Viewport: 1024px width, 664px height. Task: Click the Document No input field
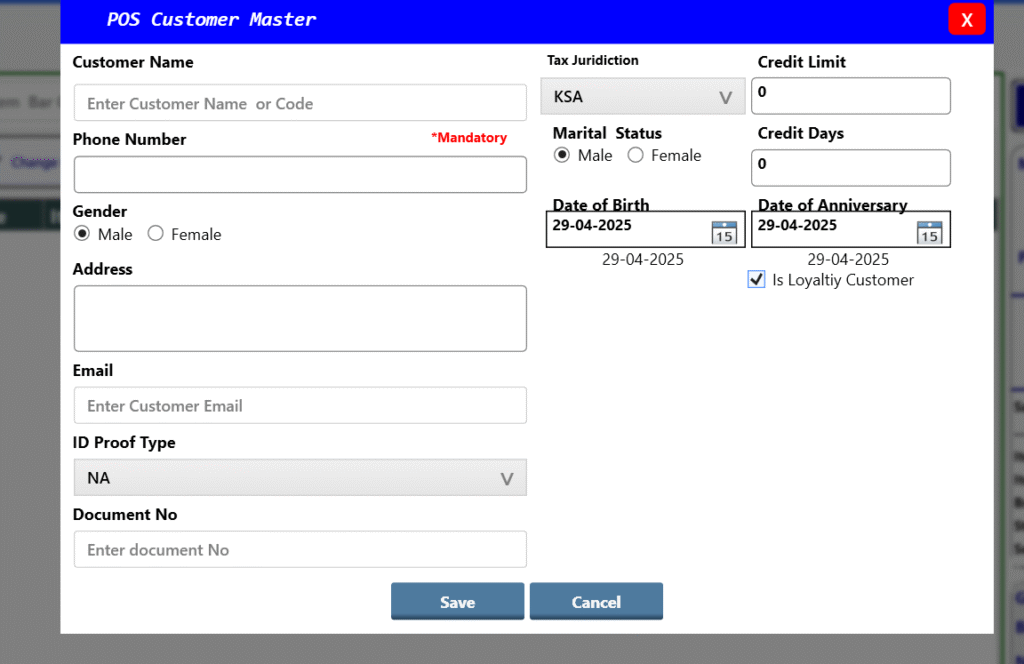(x=300, y=550)
